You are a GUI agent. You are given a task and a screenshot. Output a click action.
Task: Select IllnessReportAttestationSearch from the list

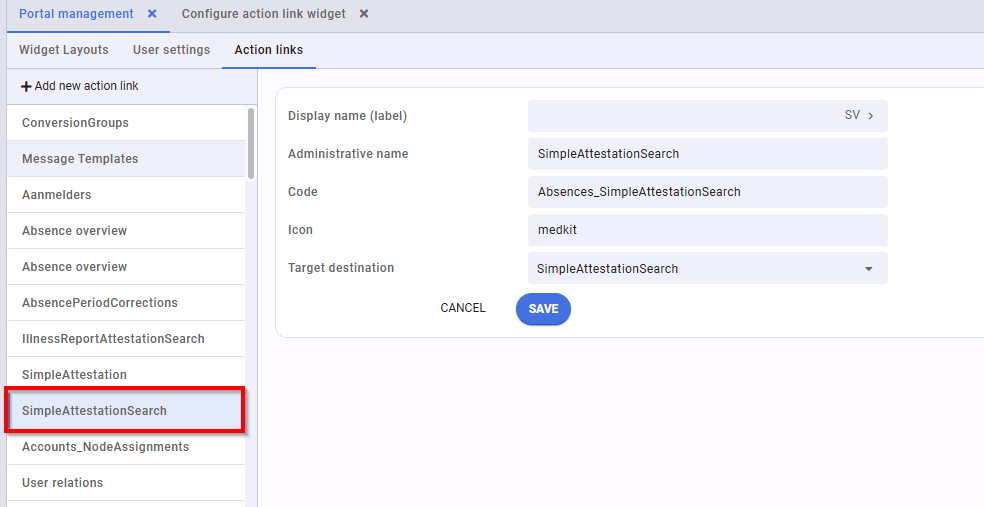click(x=113, y=339)
